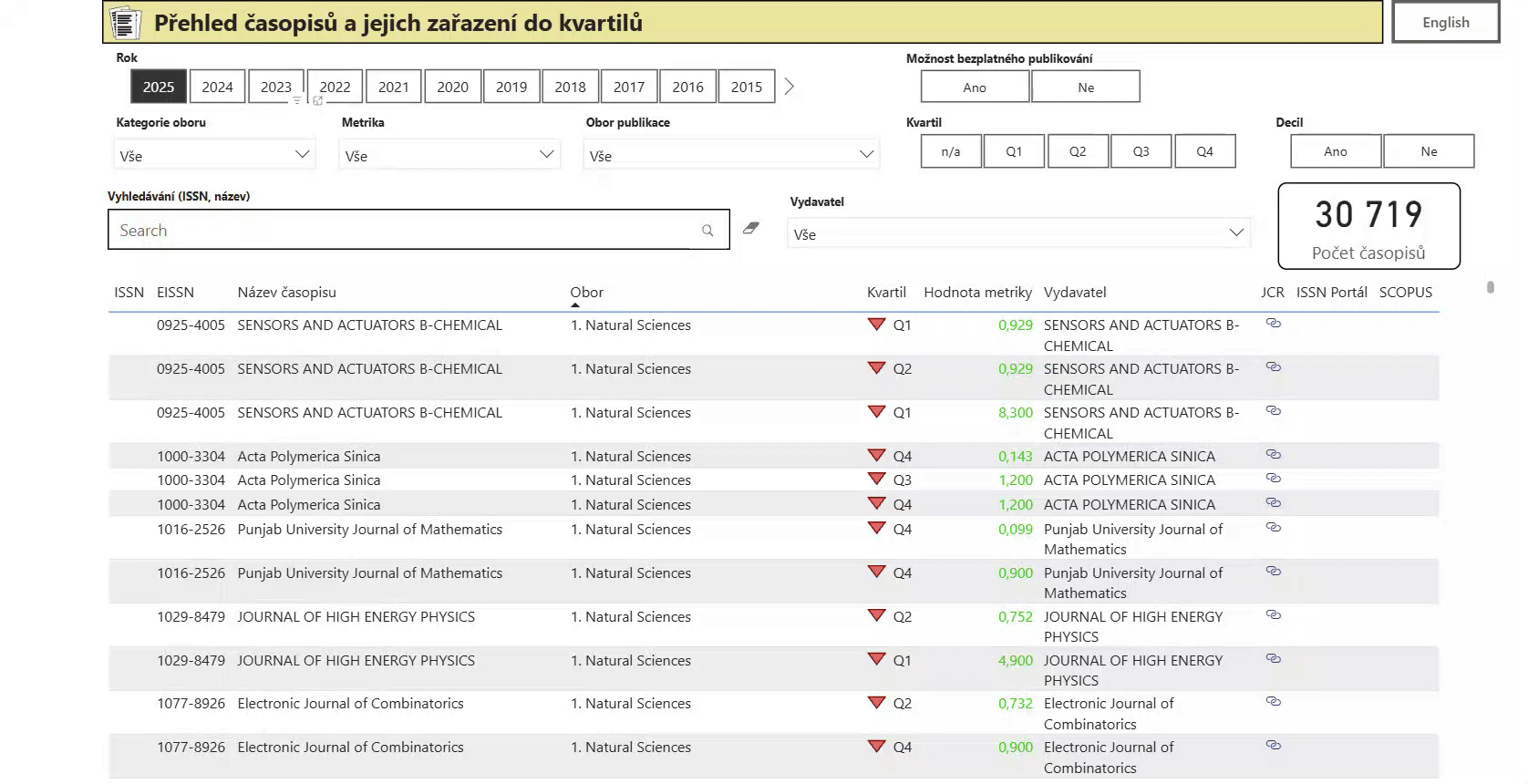Screen dimensions: 1528x784
Task: Filter quartile by Q2
Action: (1078, 151)
